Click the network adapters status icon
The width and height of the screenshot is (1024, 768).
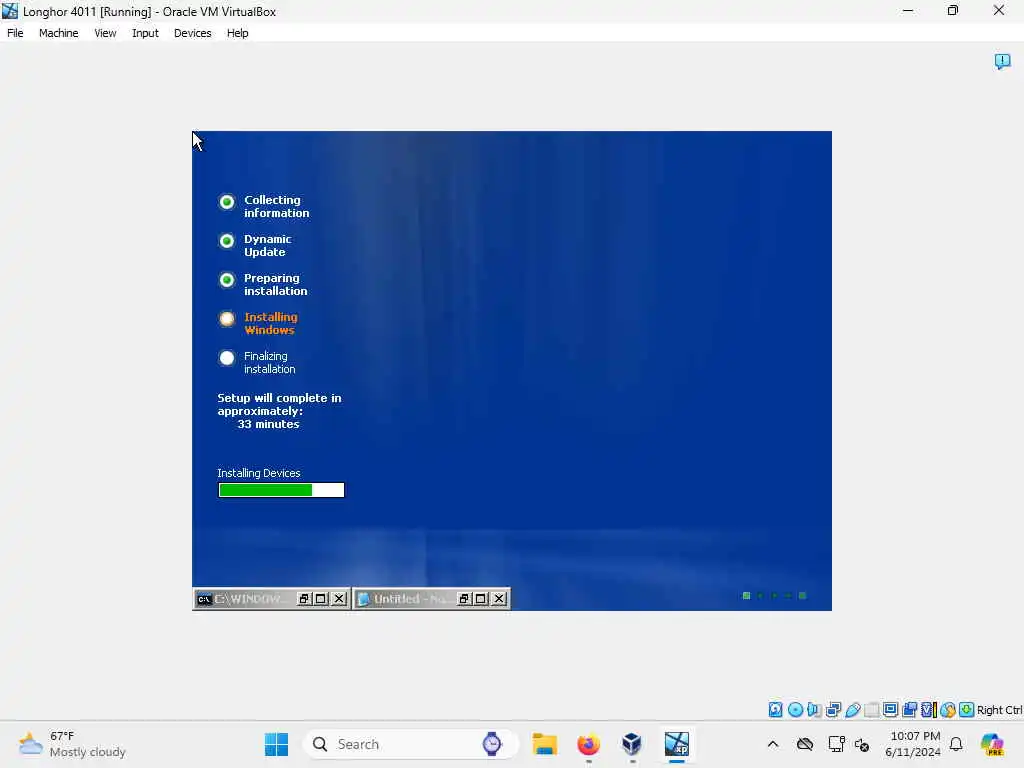(833, 709)
